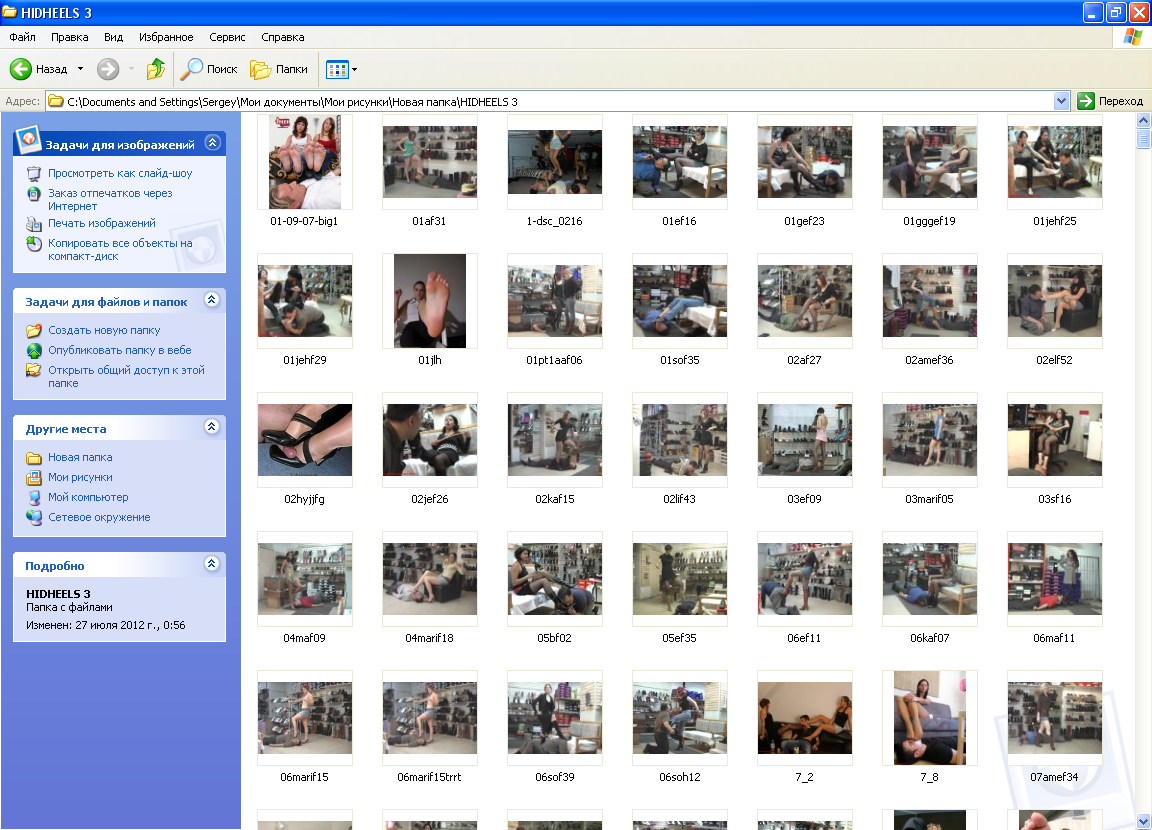1152x830 pixels.
Task: Go up one folder level icon
Action: click(156, 69)
